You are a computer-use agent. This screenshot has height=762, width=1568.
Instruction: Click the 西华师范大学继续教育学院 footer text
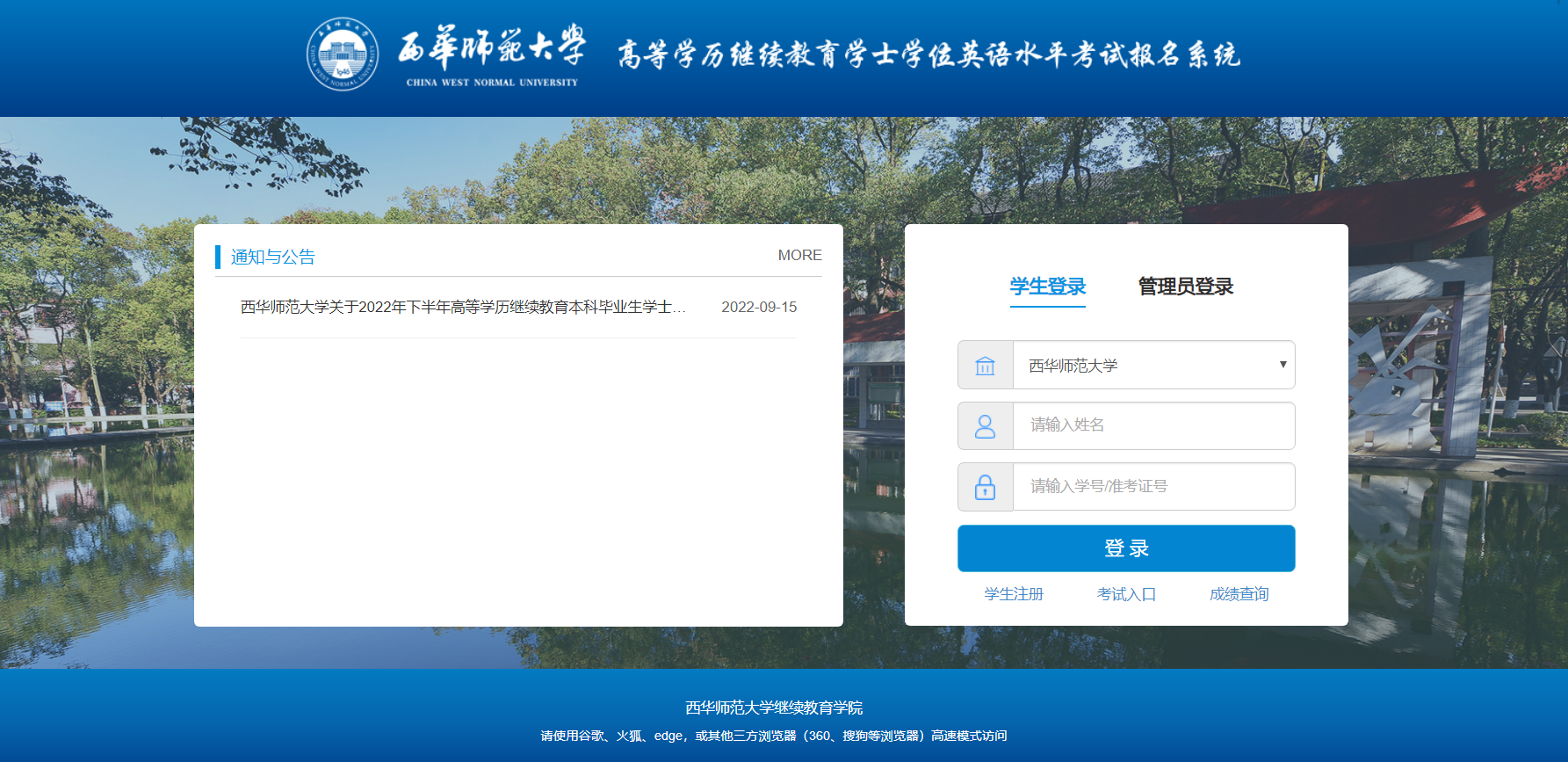pos(774,708)
